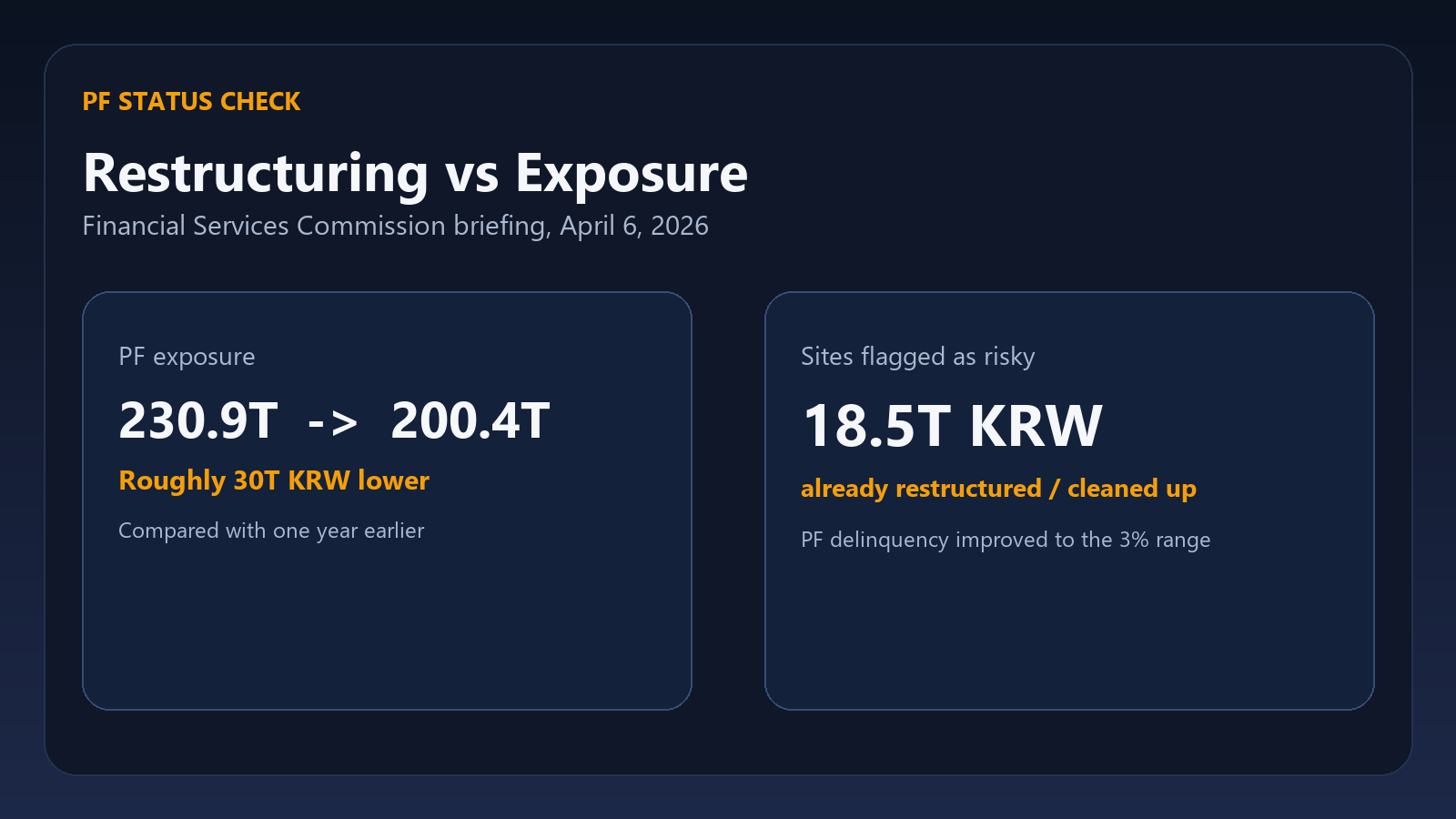
Task: Click the KRW unit in large figure
Action: coord(1036,426)
